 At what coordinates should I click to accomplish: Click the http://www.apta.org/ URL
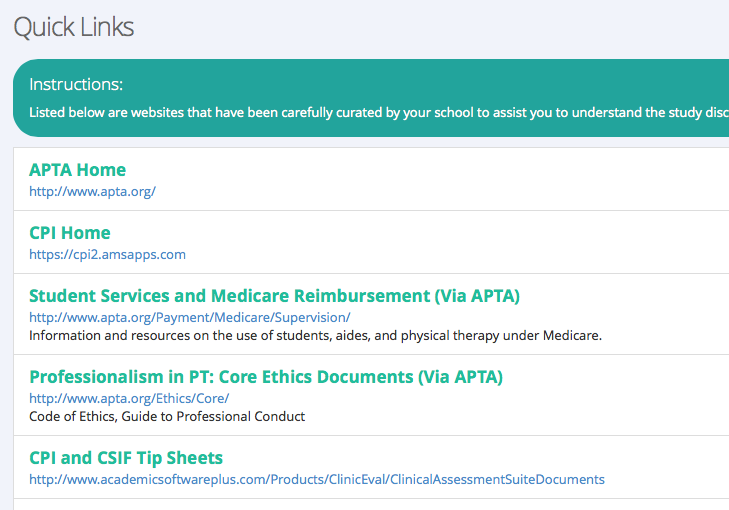click(92, 191)
